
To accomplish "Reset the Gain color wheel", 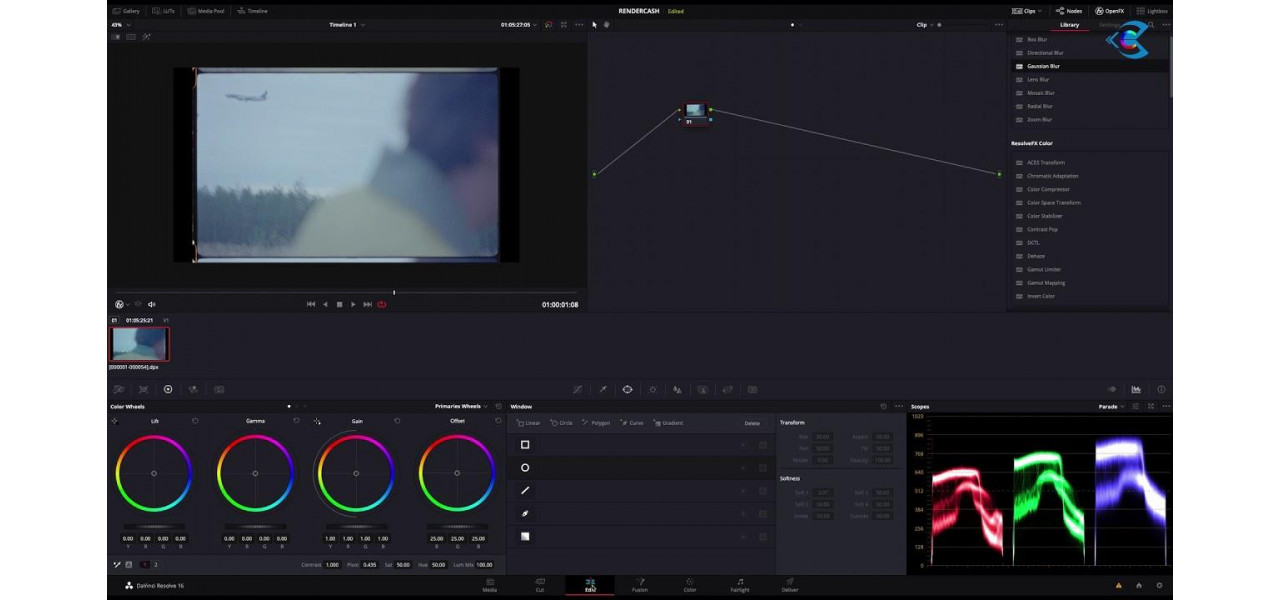I will point(397,421).
